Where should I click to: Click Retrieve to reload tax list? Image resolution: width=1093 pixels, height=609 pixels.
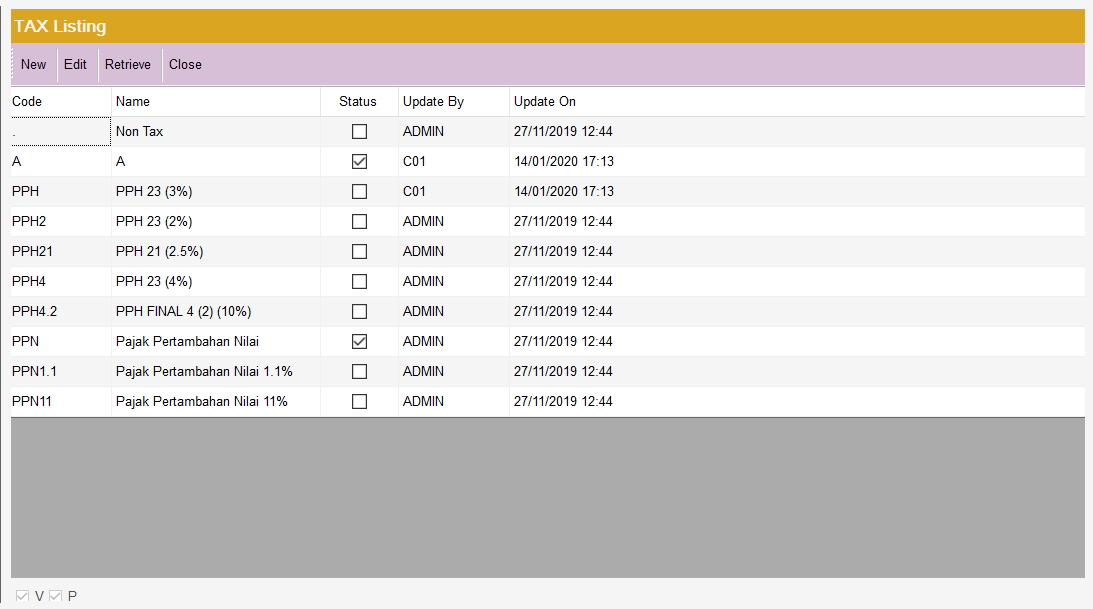[128, 65]
